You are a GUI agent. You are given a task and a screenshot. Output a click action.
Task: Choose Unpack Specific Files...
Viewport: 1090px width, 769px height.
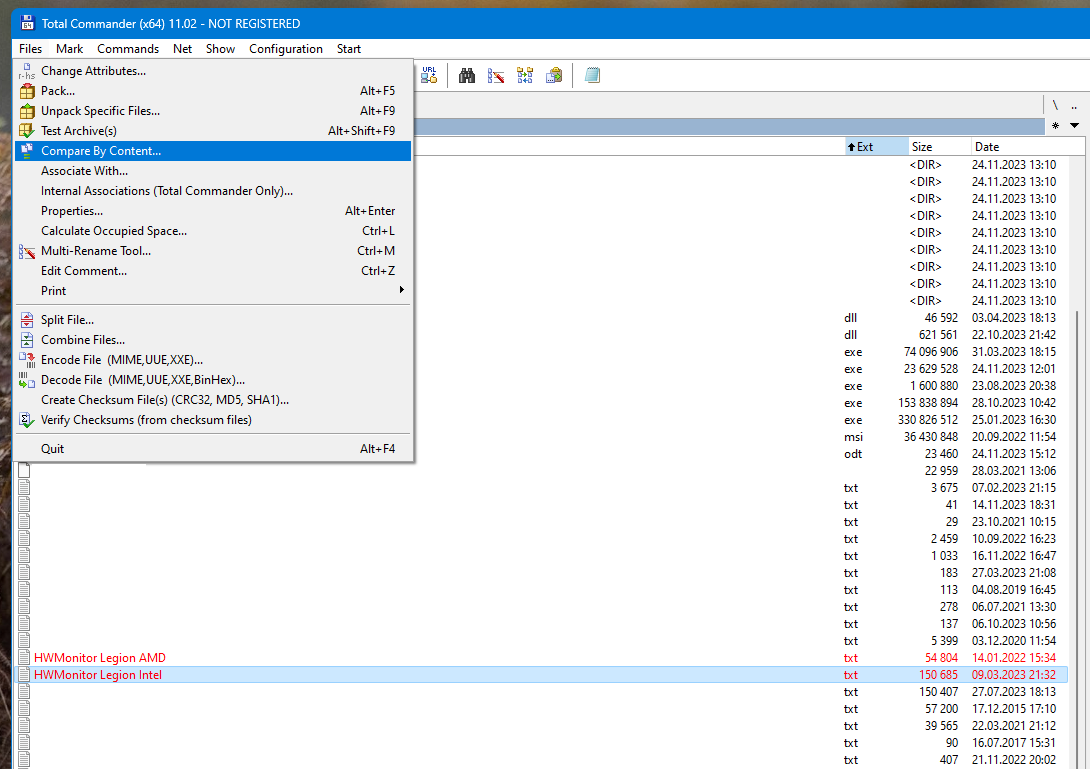click(213, 111)
